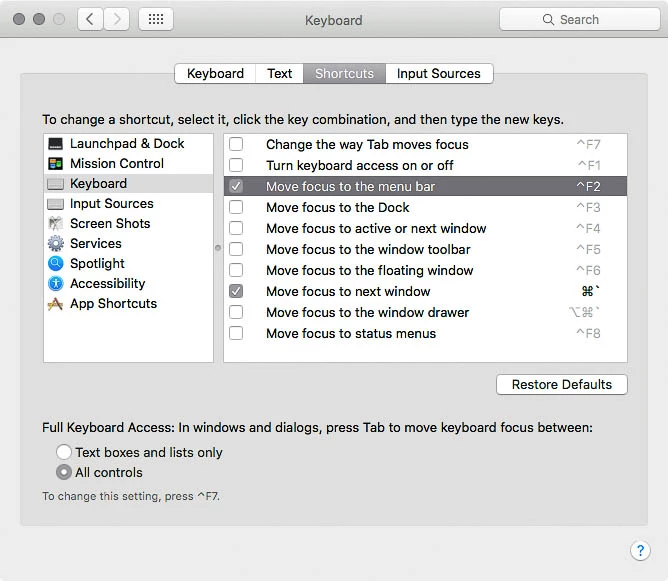Viewport: 668px width, 581px height.
Task: Enable Move focus to the Dock checkbox
Action: [236, 207]
